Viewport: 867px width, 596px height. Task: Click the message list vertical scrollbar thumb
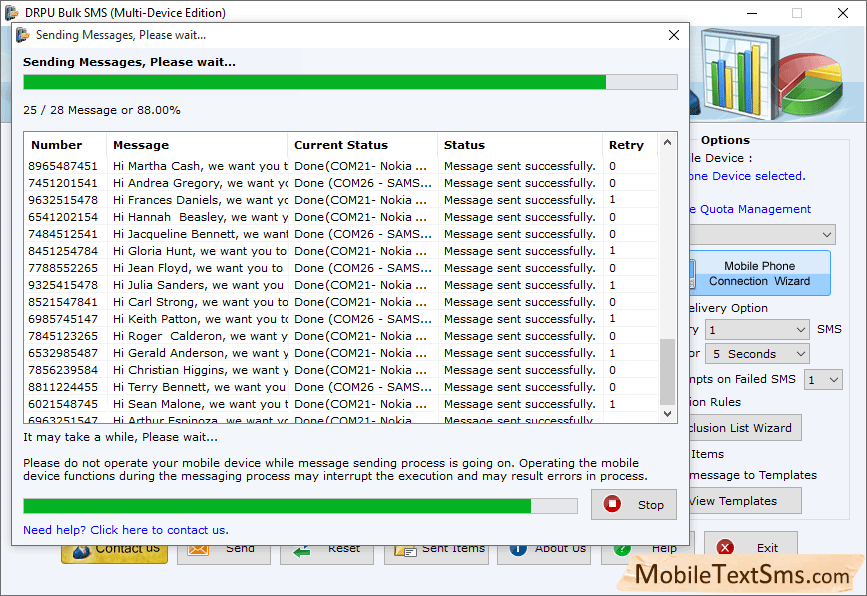point(667,372)
